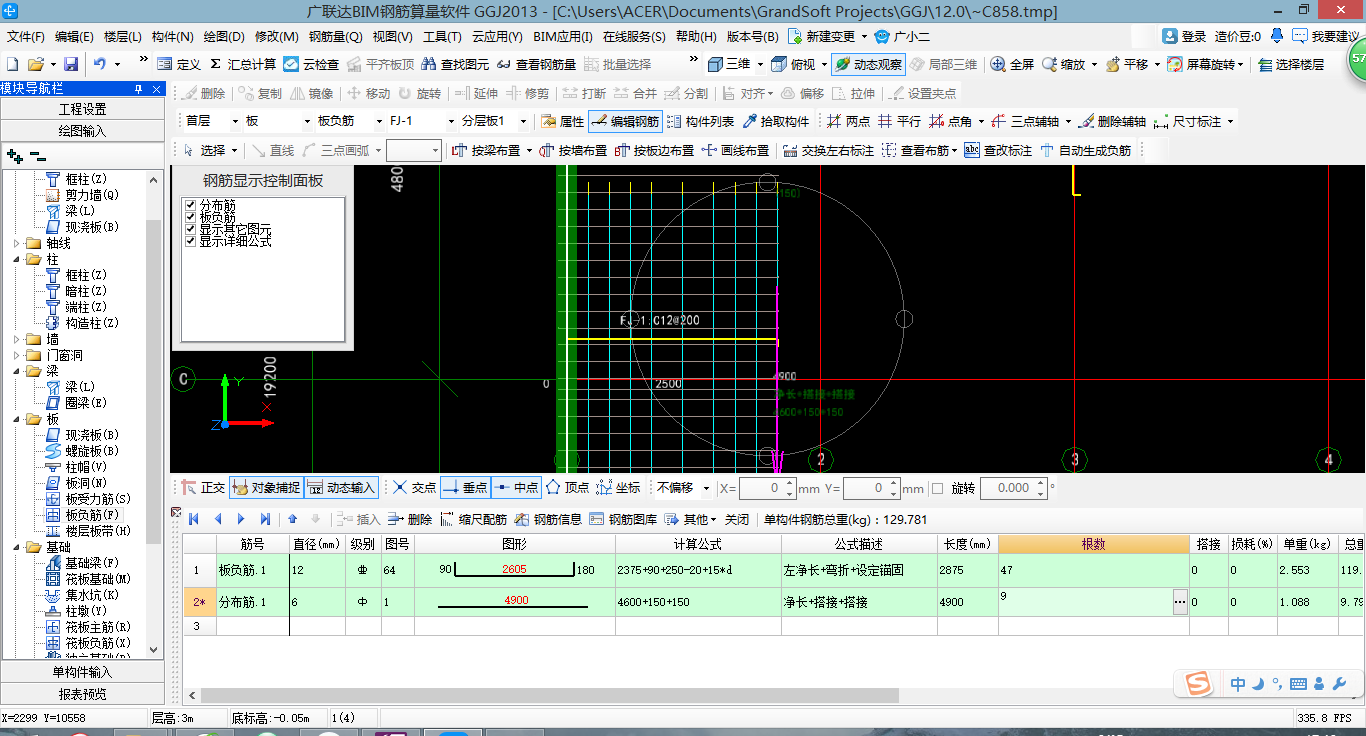Click the 属性 properties button
Image resolution: width=1366 pixels, height=736 pixels.
click(562, 121)
